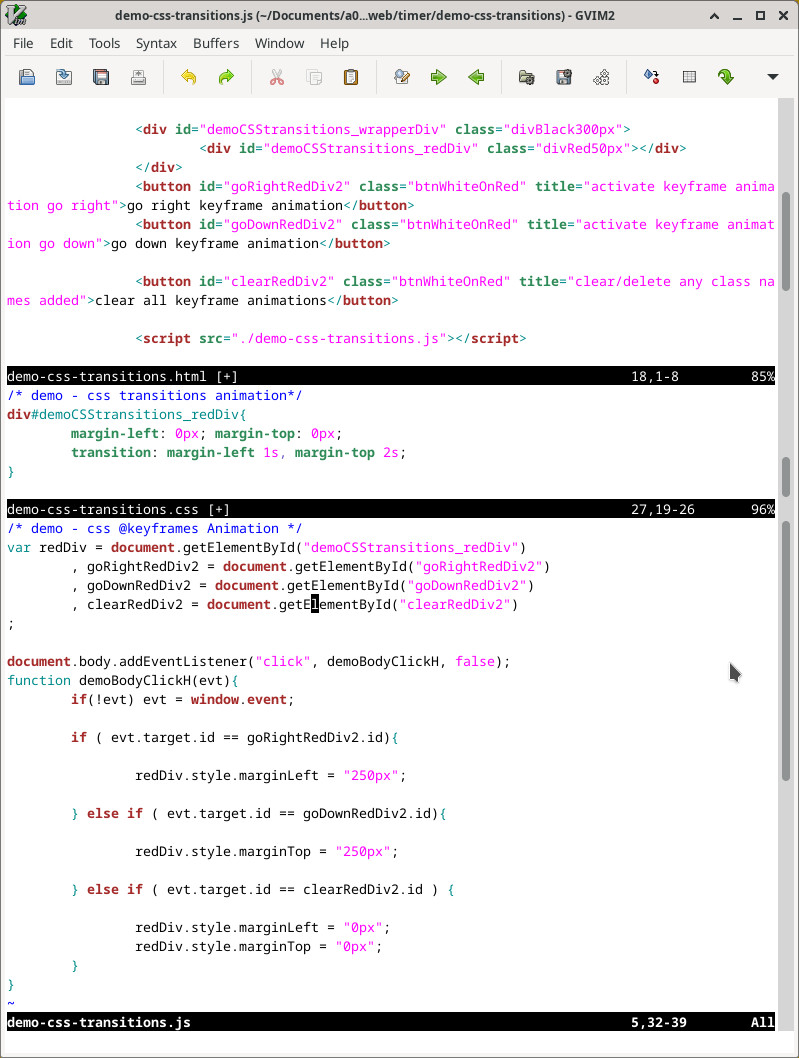
Task: Open the Tools menu
Action: click(x=104, y=43)
